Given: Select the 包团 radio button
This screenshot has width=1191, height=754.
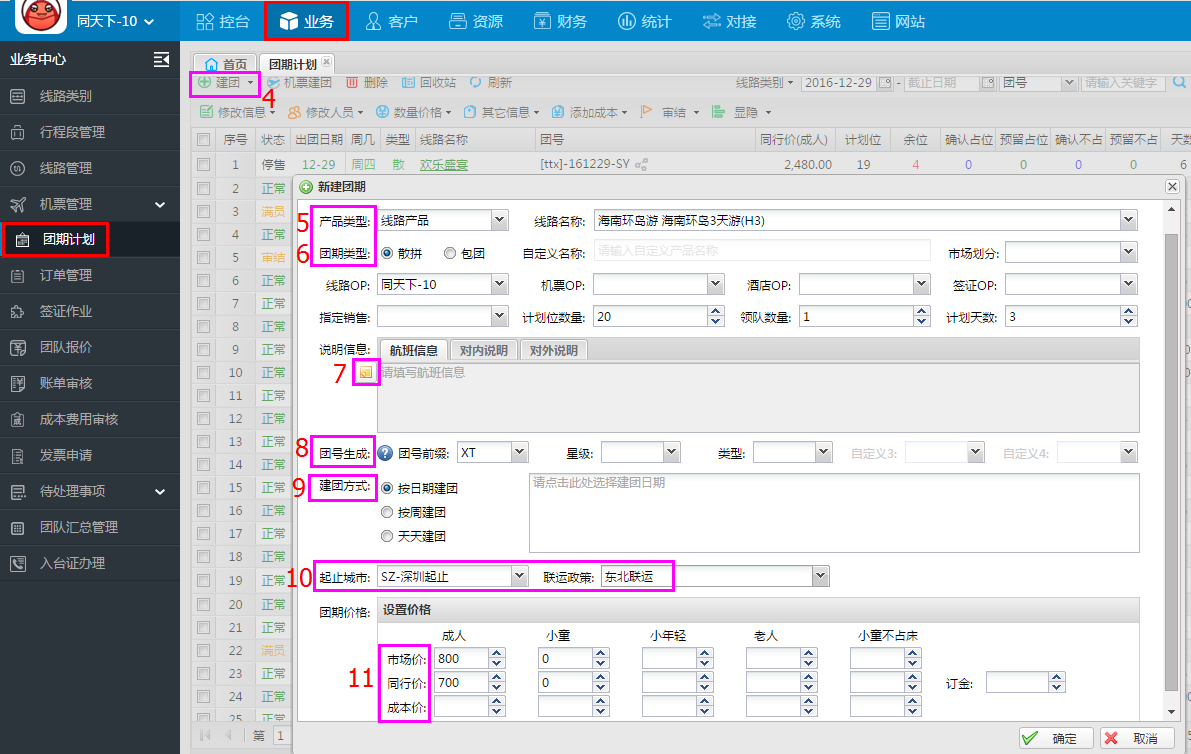Looking at the screenshot, I should click(x=450, y=254).
